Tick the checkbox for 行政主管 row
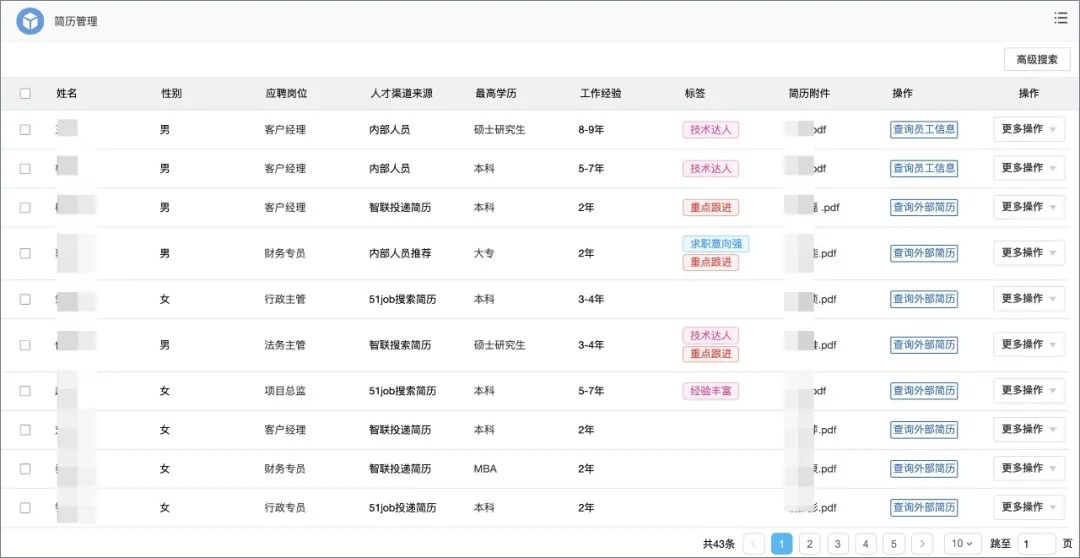The image size is (1080, 558). click(x=25, y=299)
